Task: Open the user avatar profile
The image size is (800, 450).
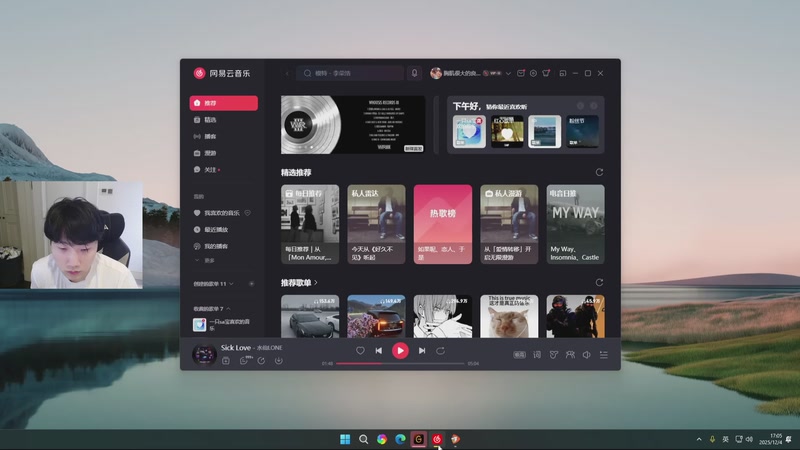Action: [x=436, y=73]
